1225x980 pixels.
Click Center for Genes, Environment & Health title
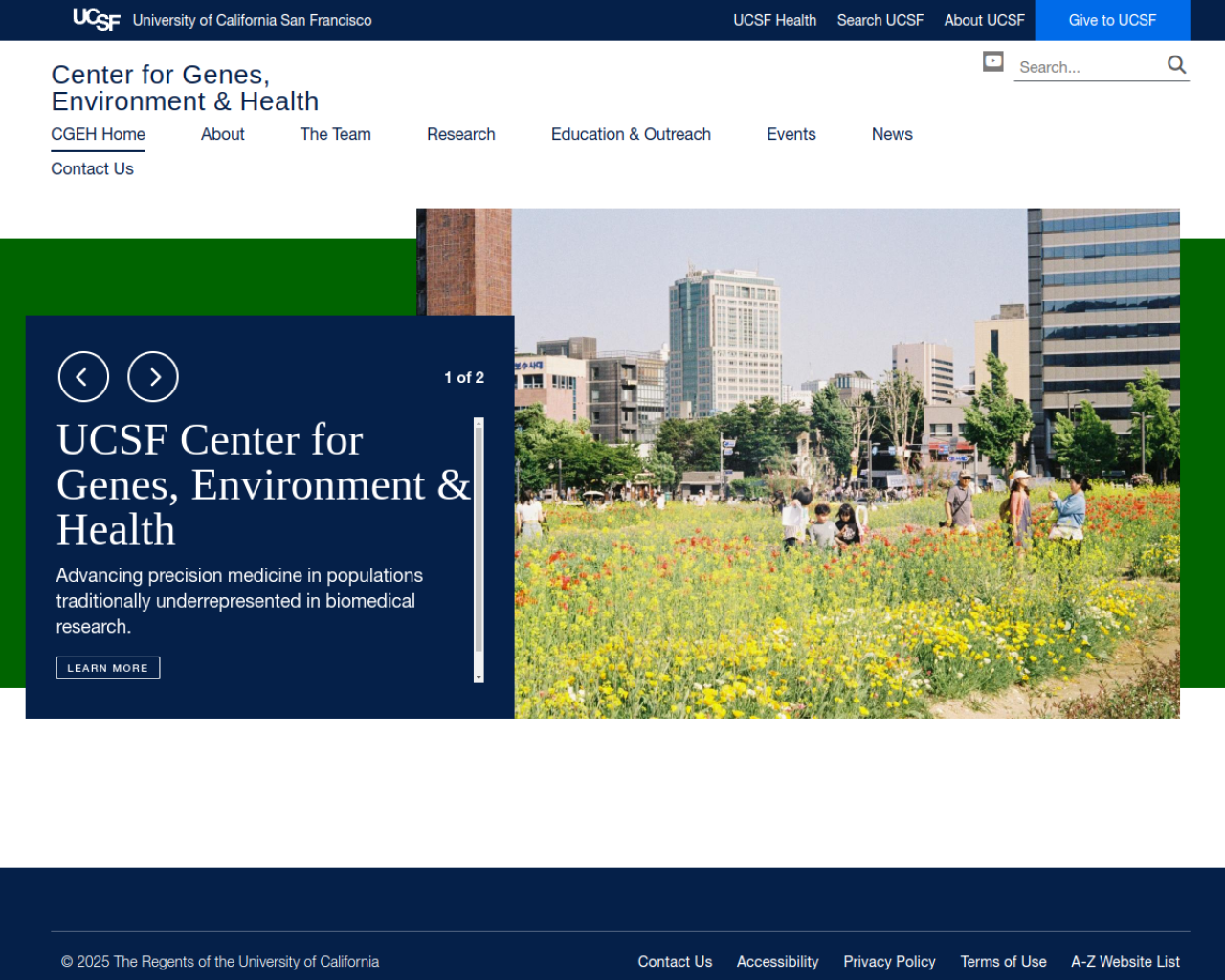(185, 88)
